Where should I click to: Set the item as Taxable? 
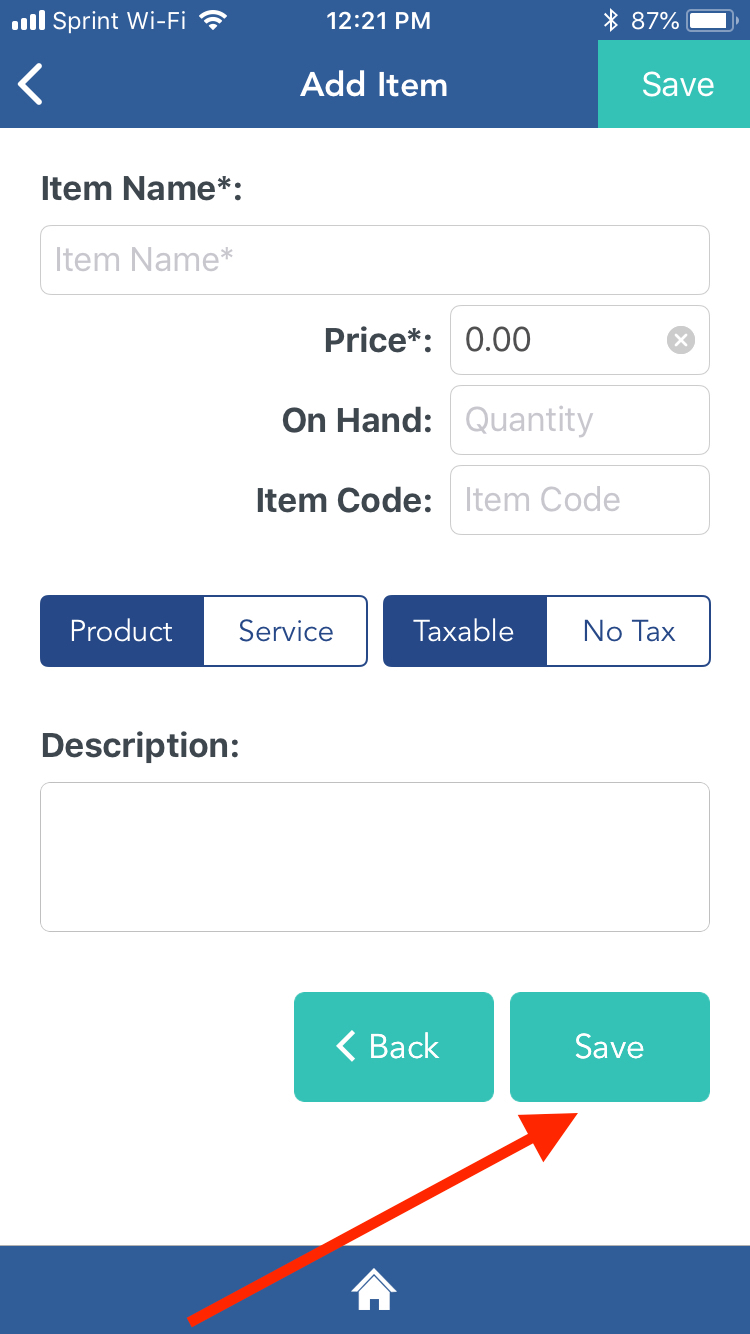(465, 631)
